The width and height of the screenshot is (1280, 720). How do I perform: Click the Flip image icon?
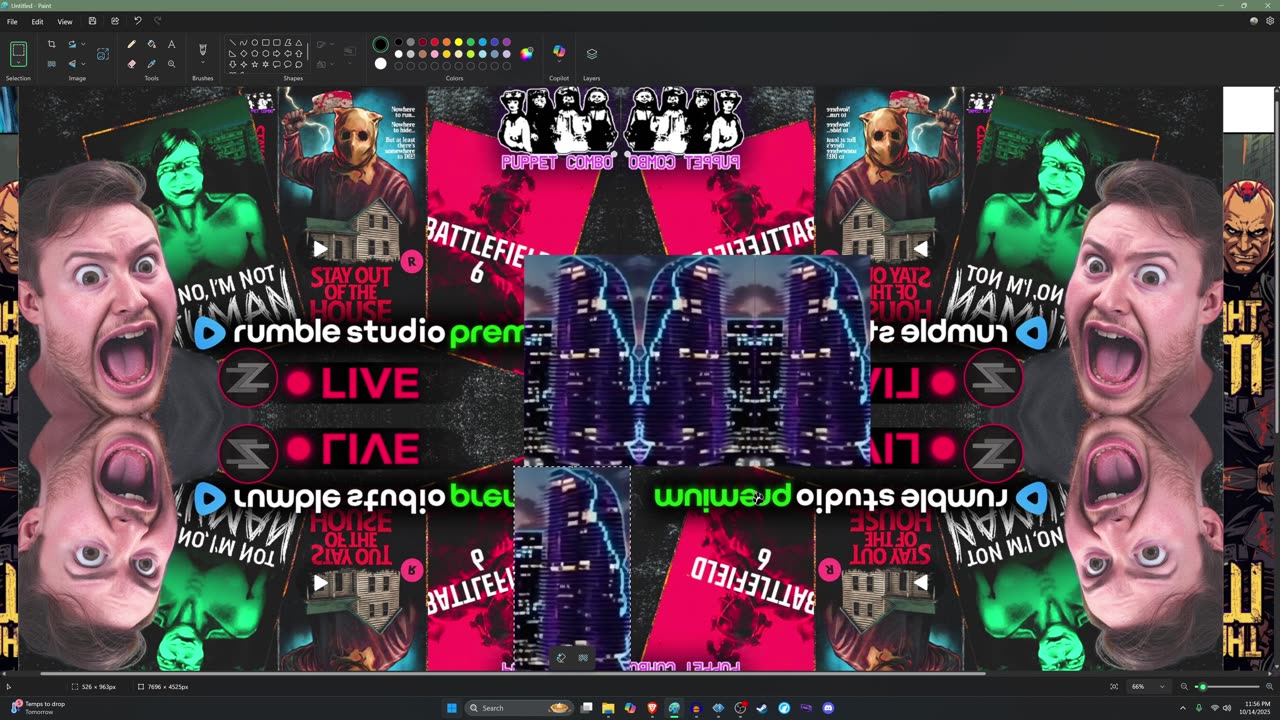[x=72, y=64]
